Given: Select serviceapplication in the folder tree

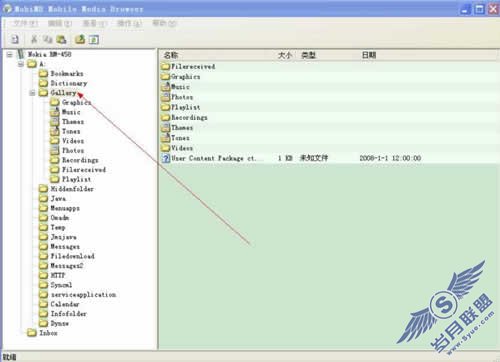Looking at the screenshot, I should [x=83, y=295].
